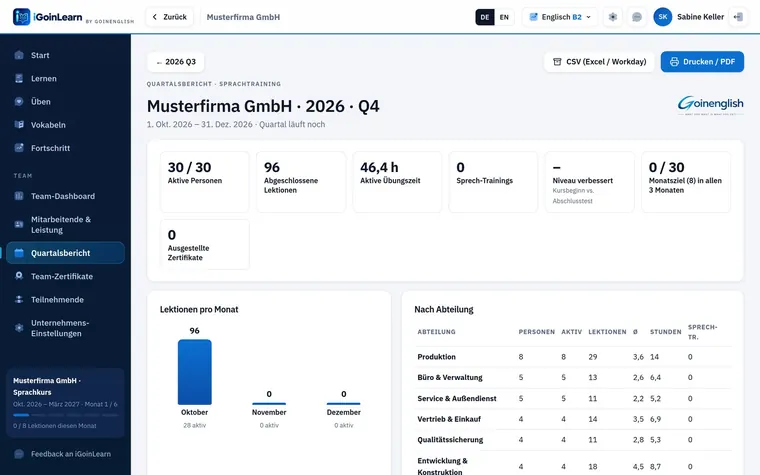Click the Vertrieb & Einkauf row
Viewport: 760px width, 475px height.
pos(573,419)
